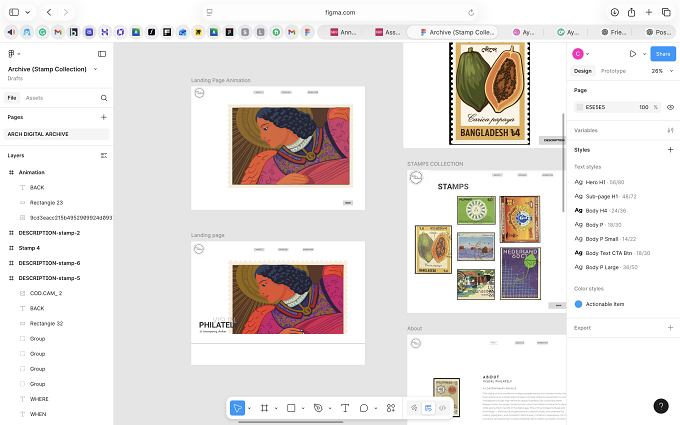Open Pen tool options dropdown arrow
The width and height of the screenshot is (680, 425).
click(330, 408)
